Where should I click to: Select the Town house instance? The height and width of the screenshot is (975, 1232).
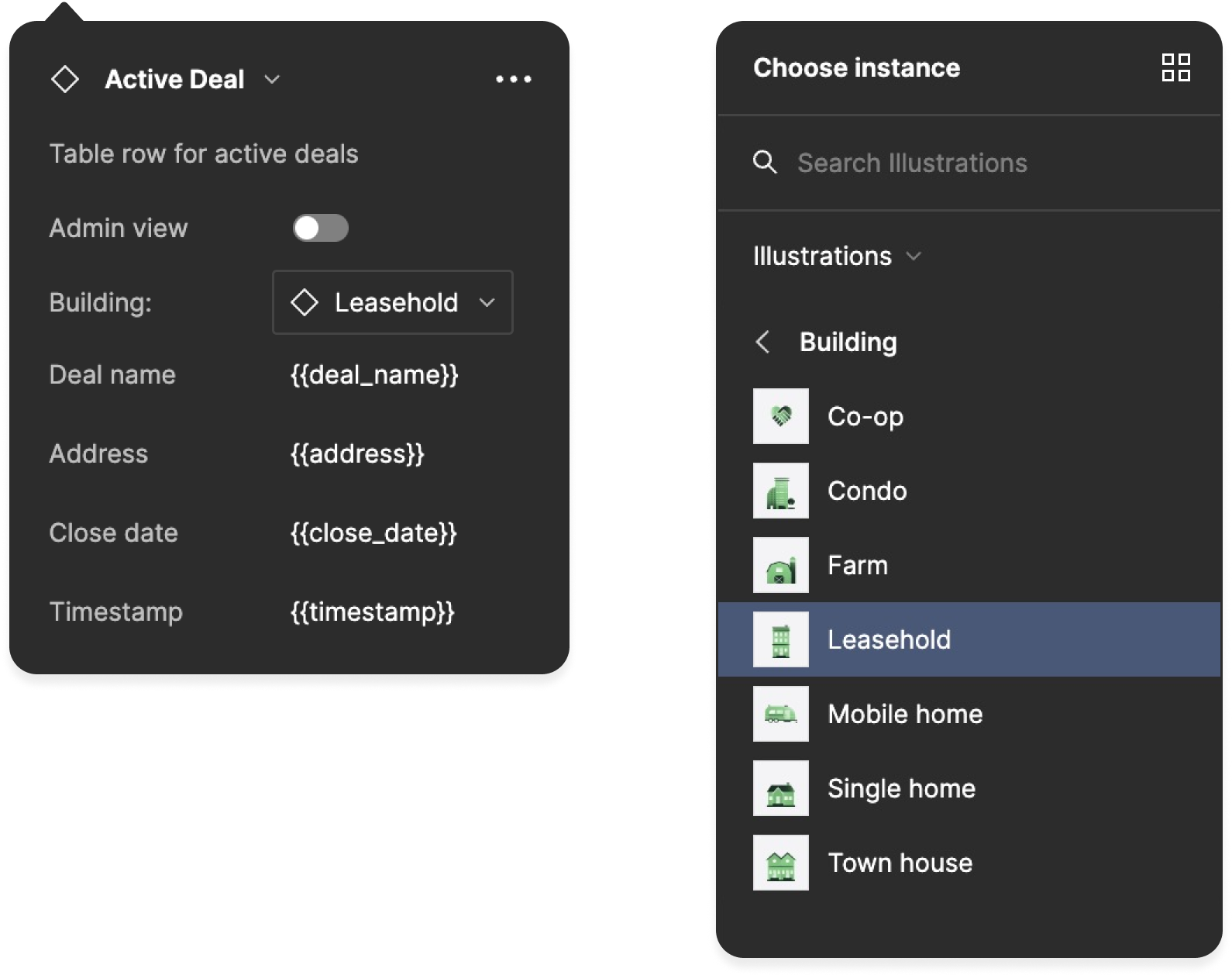point(969,863)
